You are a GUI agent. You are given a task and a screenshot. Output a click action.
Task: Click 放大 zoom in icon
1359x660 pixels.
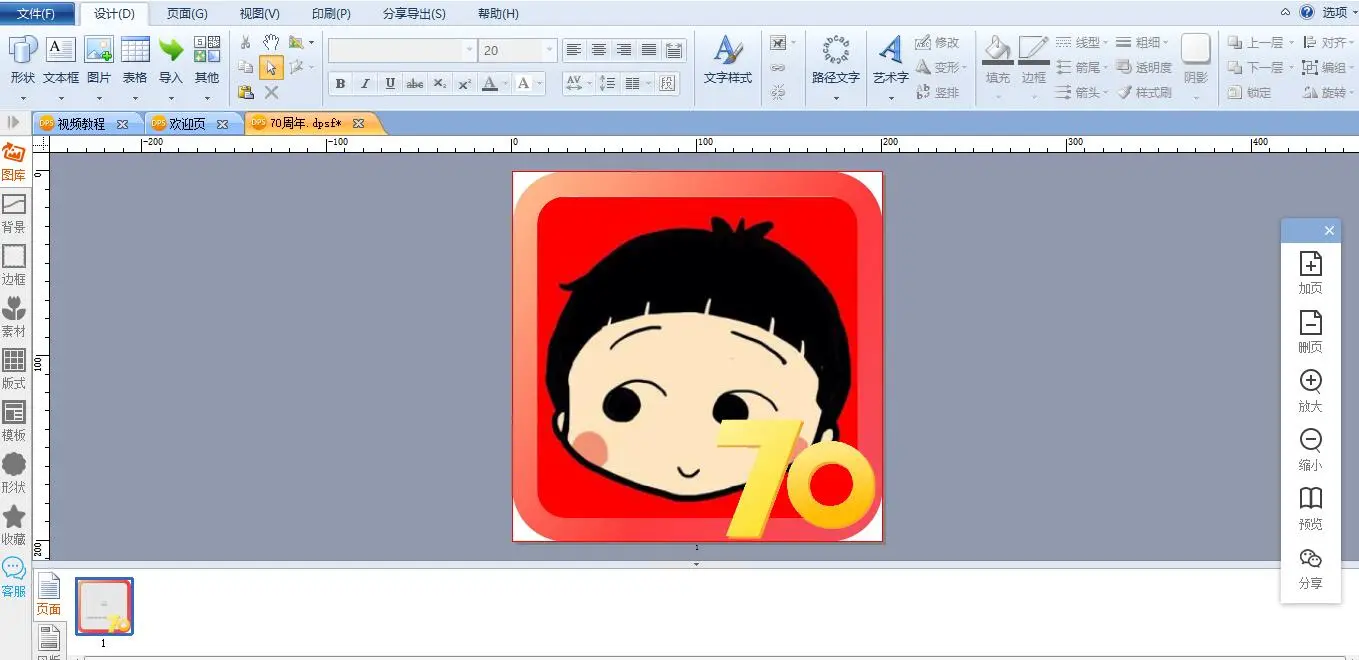click(x=1310, y=390)
